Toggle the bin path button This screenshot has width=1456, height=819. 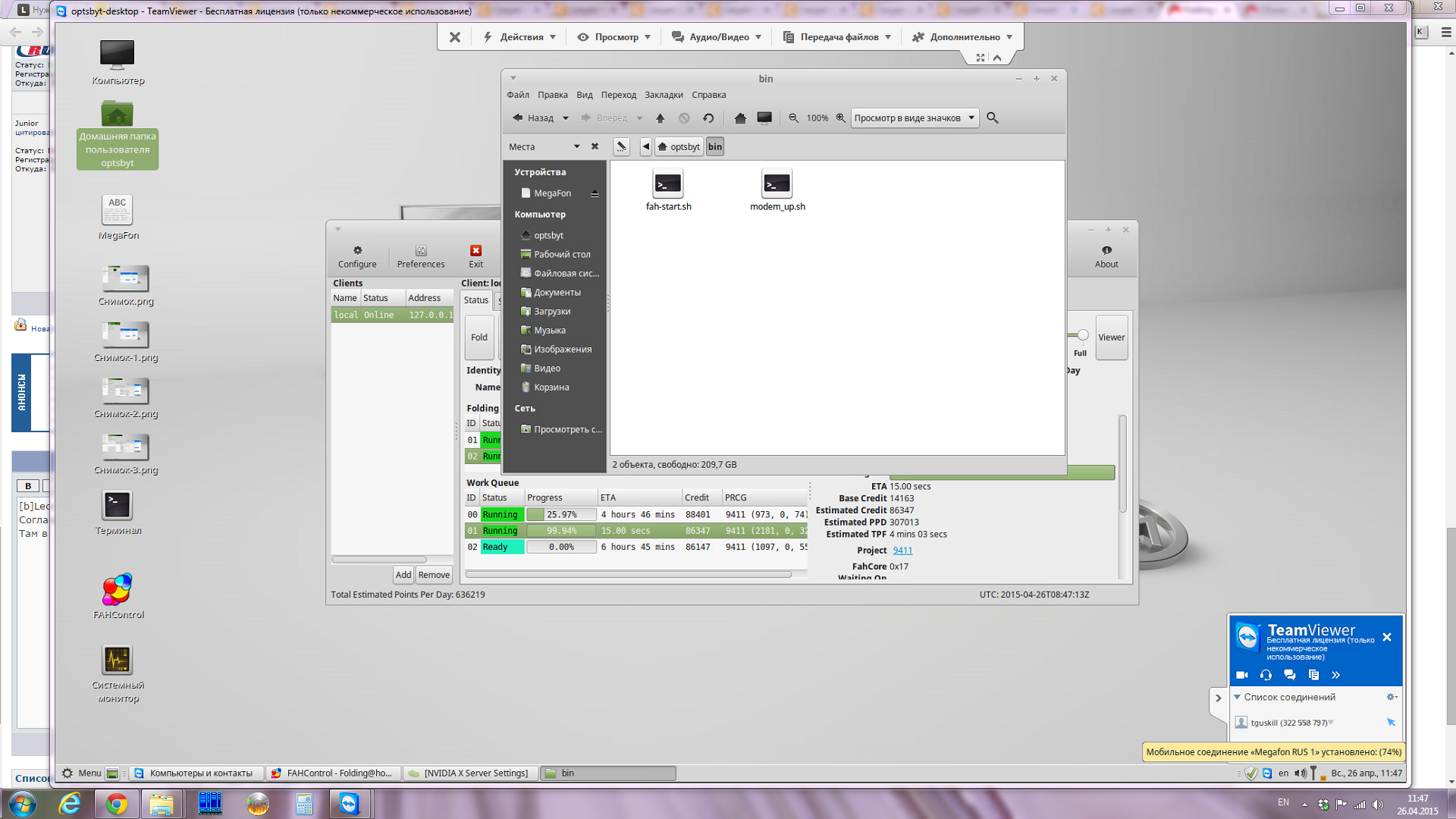coord(715,147)
